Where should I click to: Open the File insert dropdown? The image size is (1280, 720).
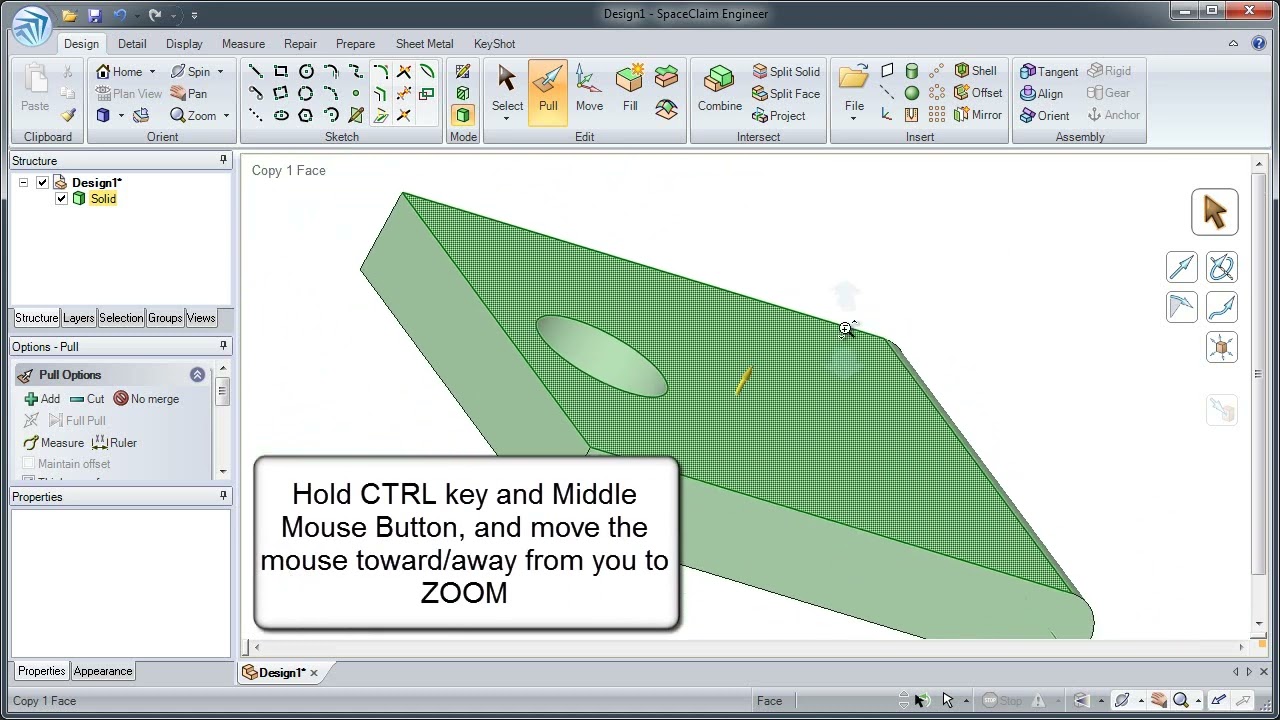point(853,118)
